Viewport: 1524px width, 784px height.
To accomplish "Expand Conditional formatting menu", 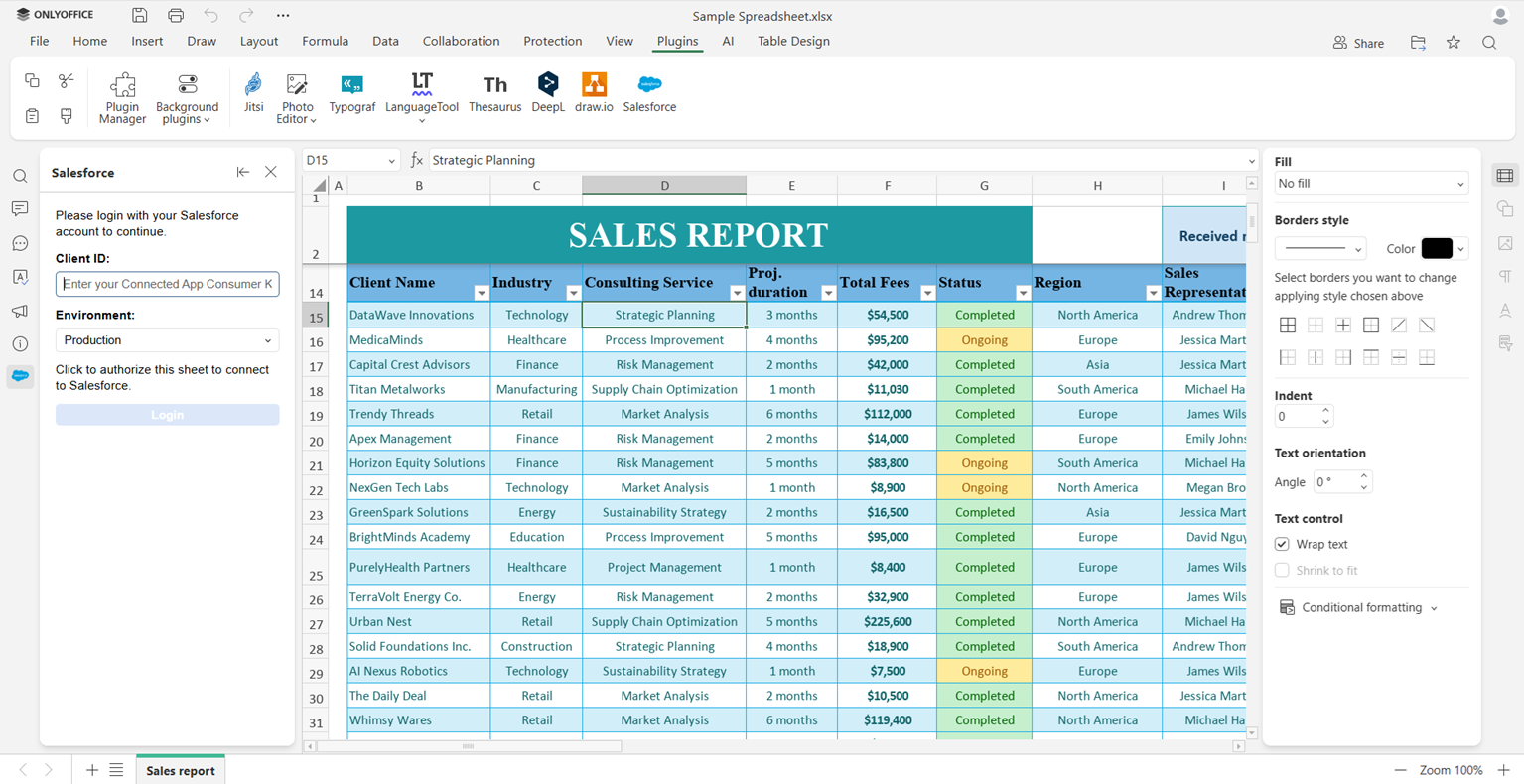I will (1358, 607).
